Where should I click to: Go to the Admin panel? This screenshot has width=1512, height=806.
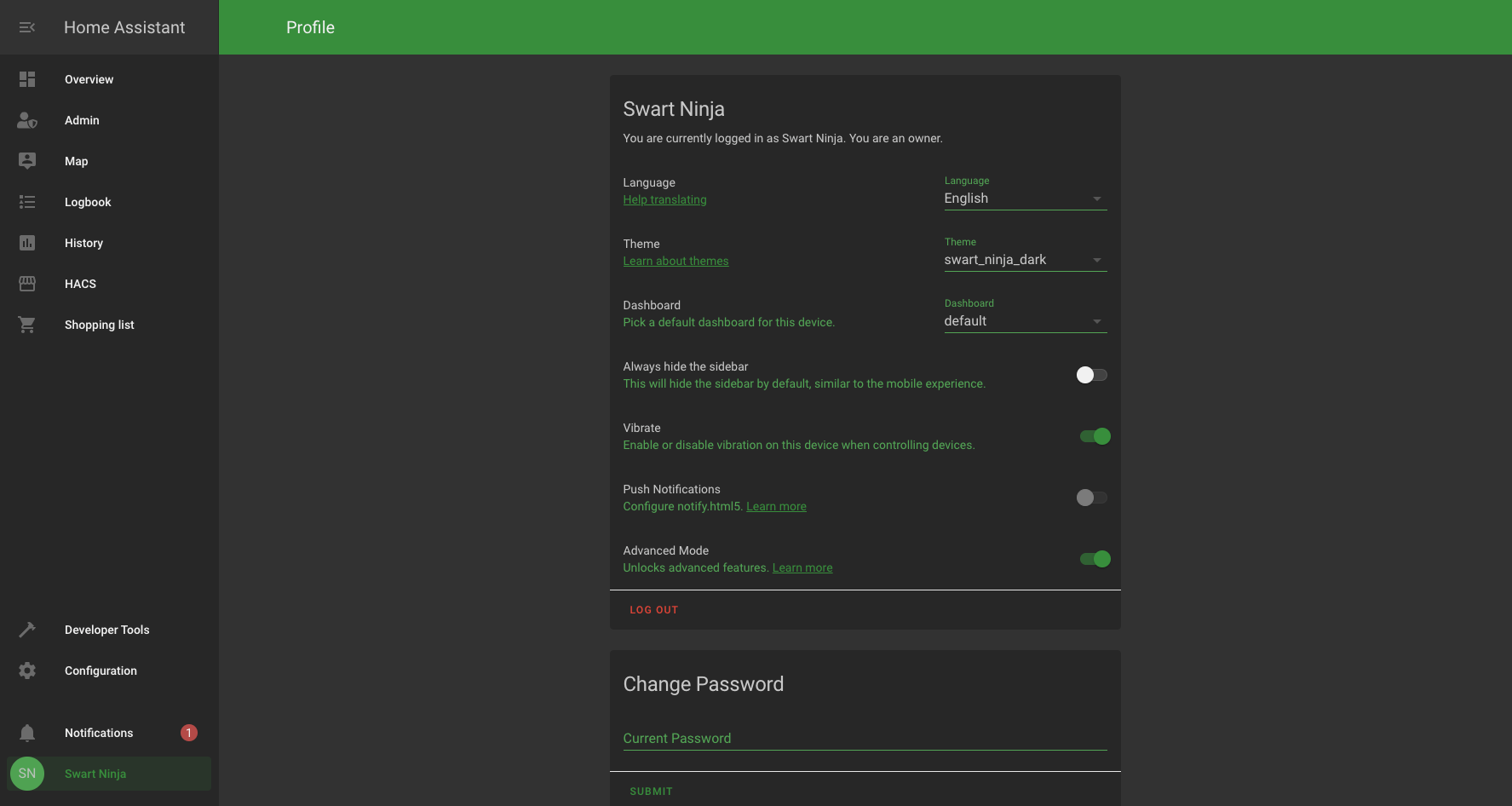pyautogui.click(x=109, y=120)
